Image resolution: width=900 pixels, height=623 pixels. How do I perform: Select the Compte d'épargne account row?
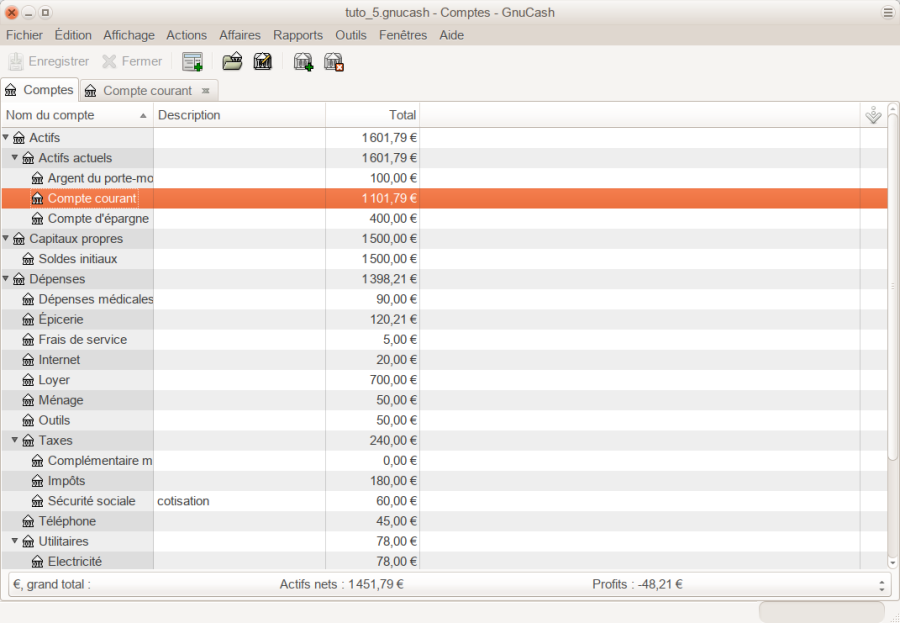[98, 218]
